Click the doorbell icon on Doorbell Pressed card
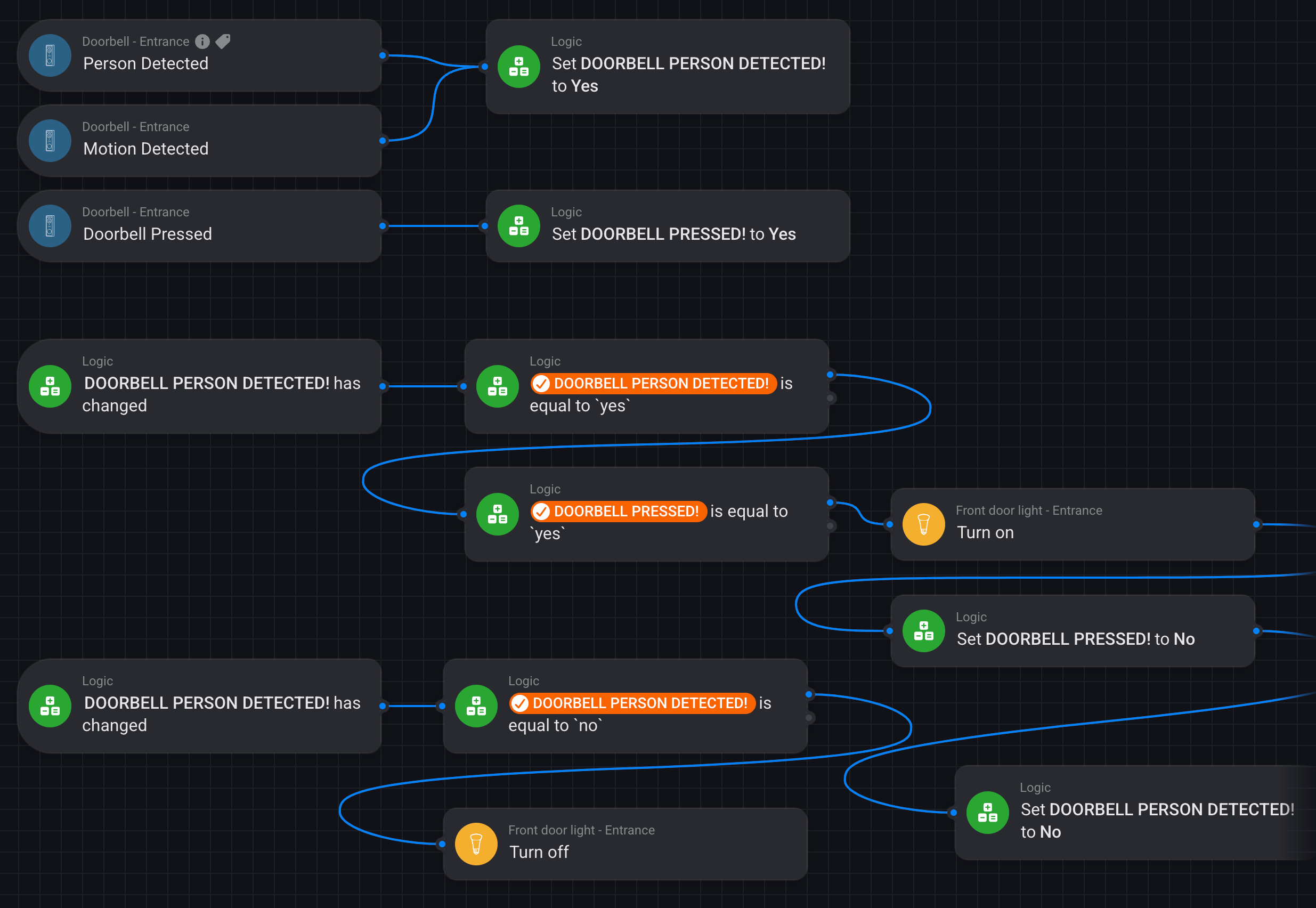 pos(50,226)
